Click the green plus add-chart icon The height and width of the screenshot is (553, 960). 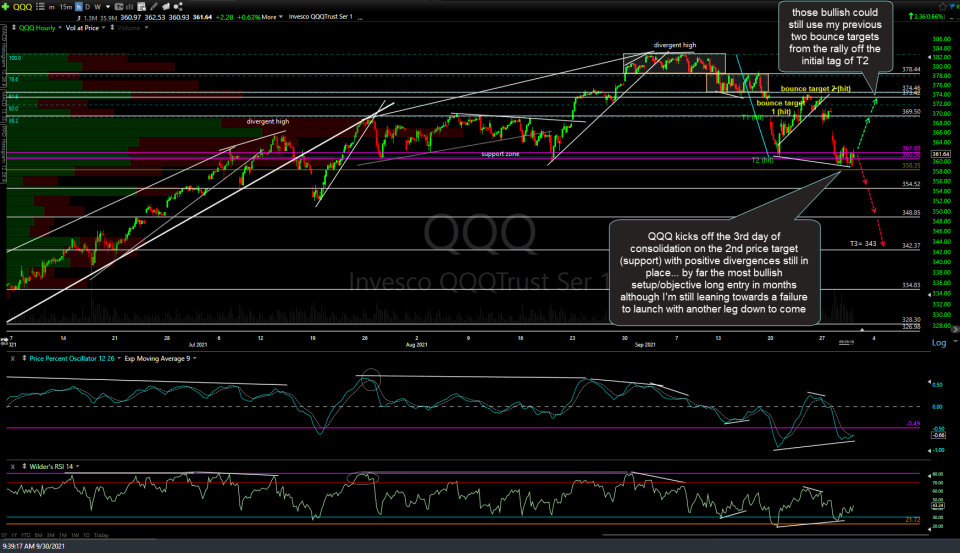point(6,7)
